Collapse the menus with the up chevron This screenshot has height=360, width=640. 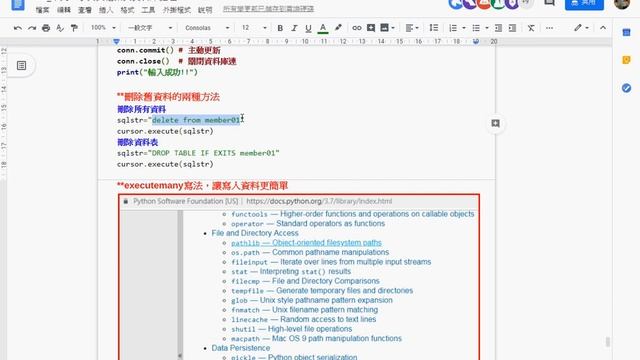point(603,28)
